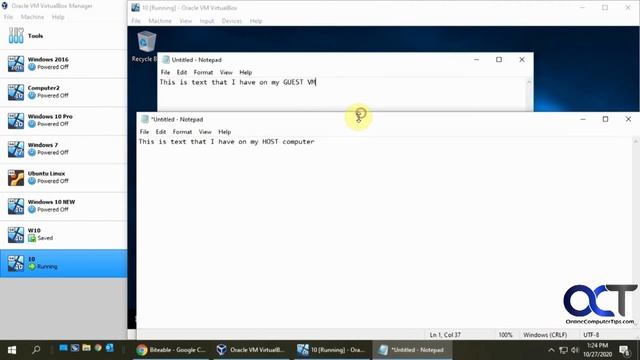Open Machine menu in VM window
Screen dimensions: 640x360
pos(160,21)
